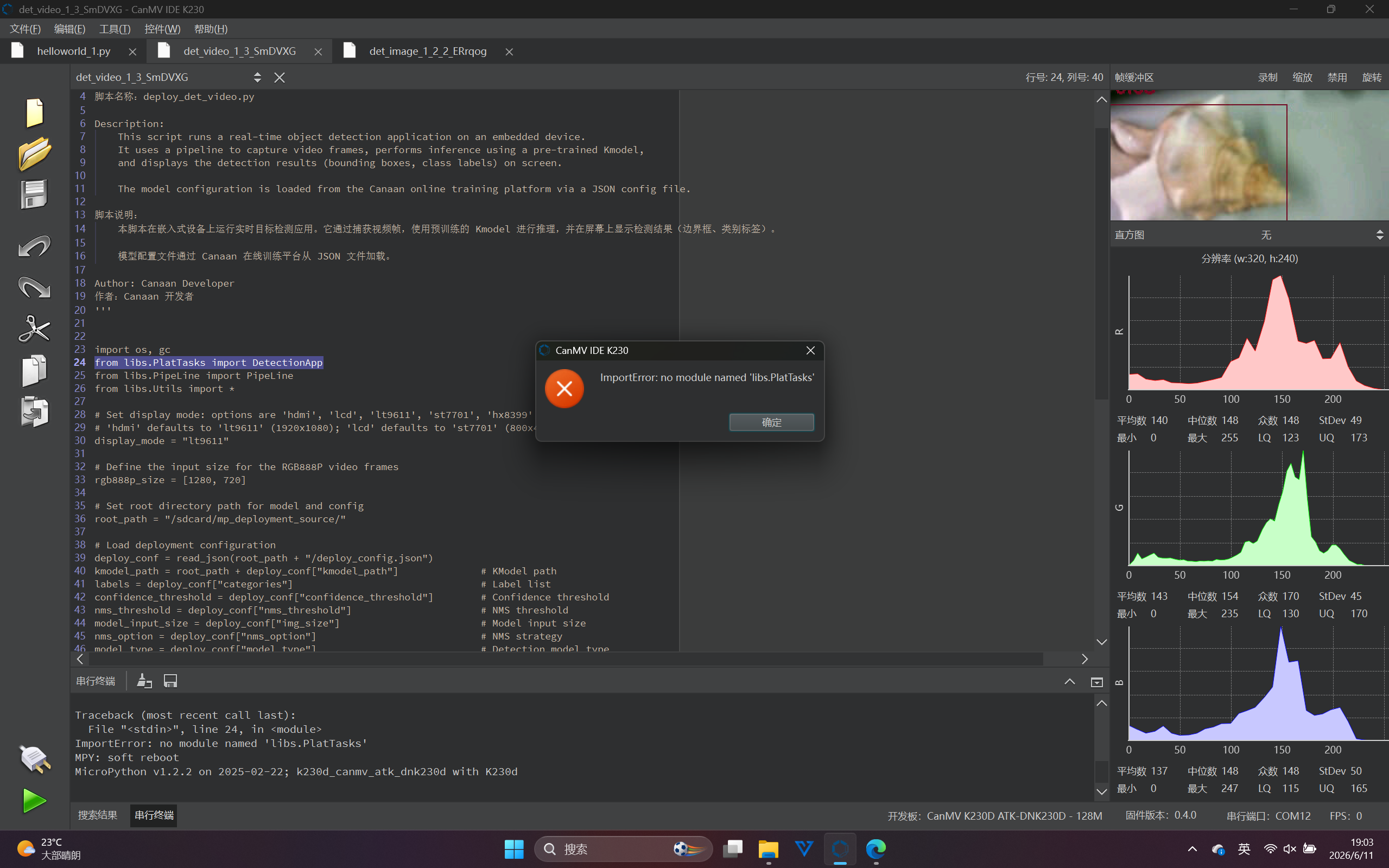Image resolution: width=1389 pixels, height=868 pixels.
Task: Click the frame buffer preview image
Action: pos(1250,155)
